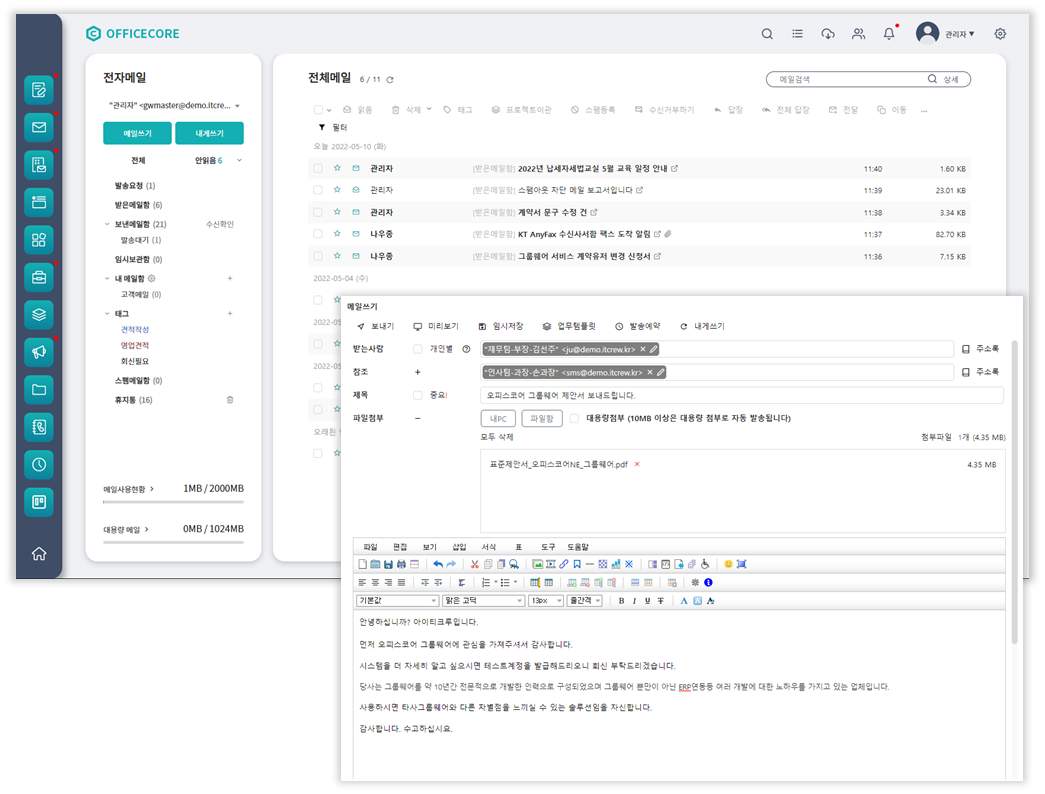Open the 서식 menu in editor
Viewport: 1045px width, 794px height.
(x=489, y=547)
